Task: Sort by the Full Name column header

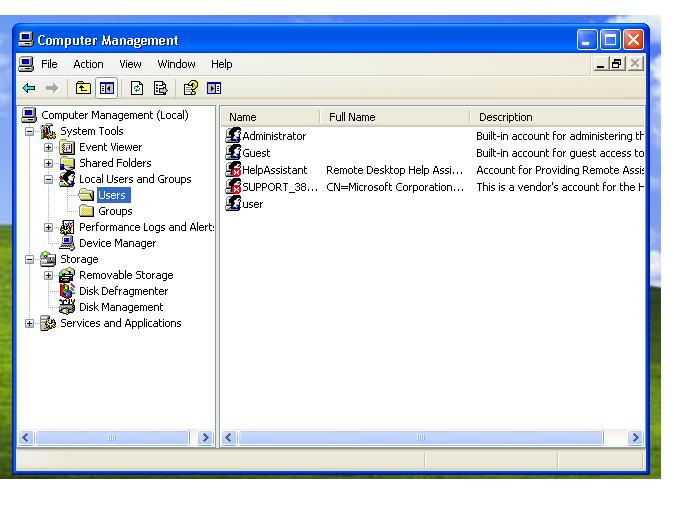Action: [352, 117]
